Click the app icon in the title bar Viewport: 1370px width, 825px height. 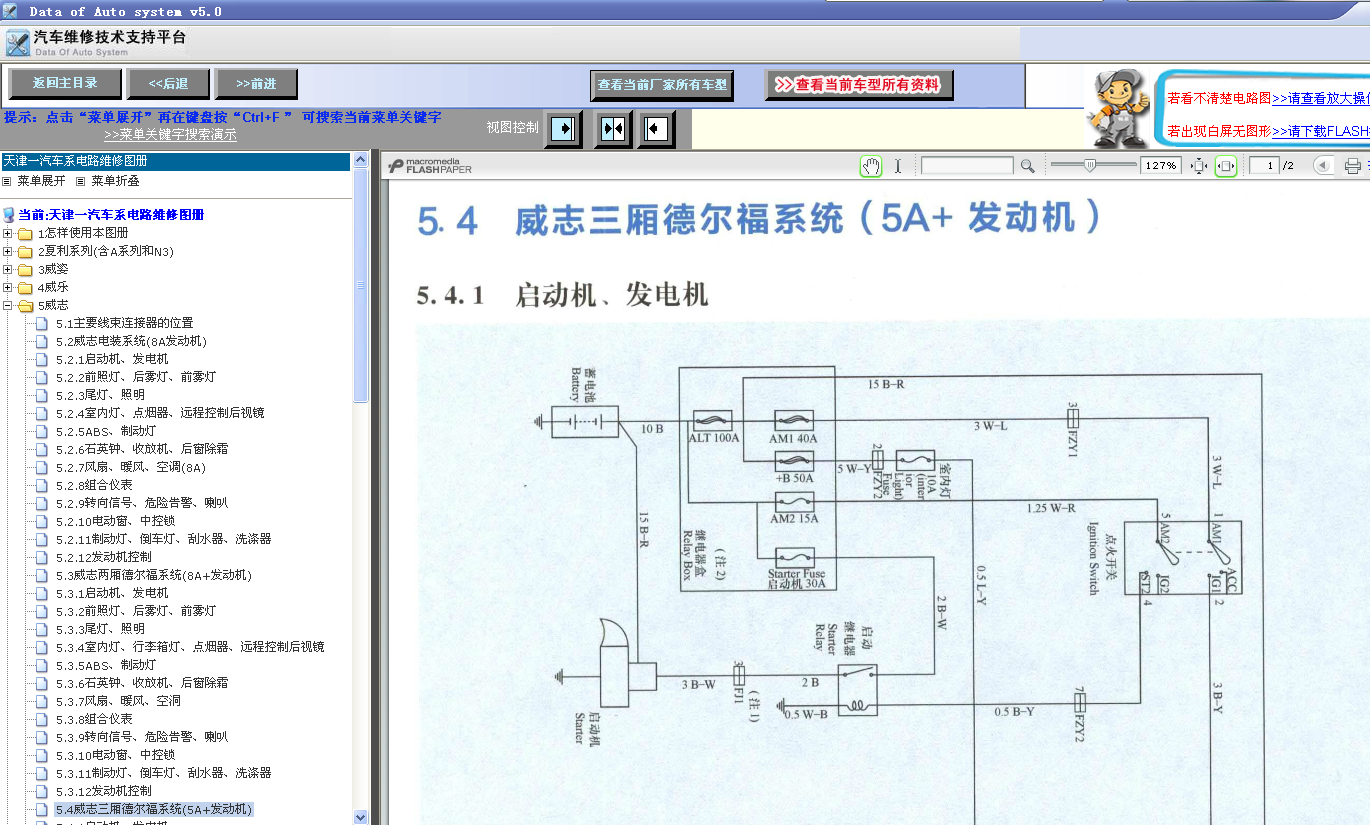tap(10, 11)
